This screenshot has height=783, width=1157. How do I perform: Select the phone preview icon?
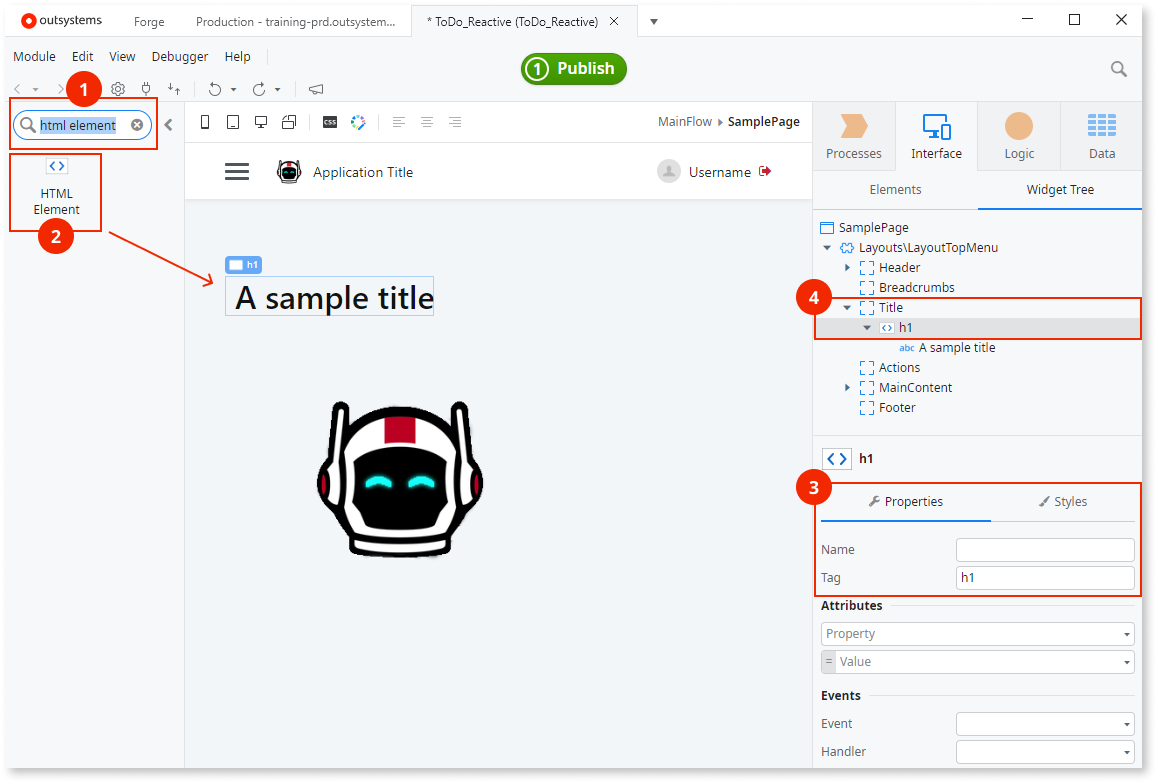204,121
